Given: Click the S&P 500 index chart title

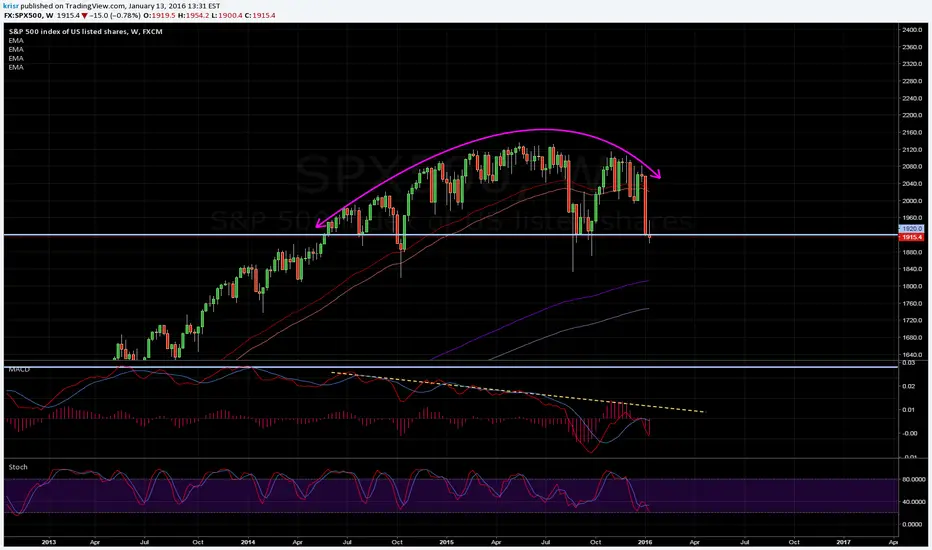Looking at the screenshot, I should [86, 32].
